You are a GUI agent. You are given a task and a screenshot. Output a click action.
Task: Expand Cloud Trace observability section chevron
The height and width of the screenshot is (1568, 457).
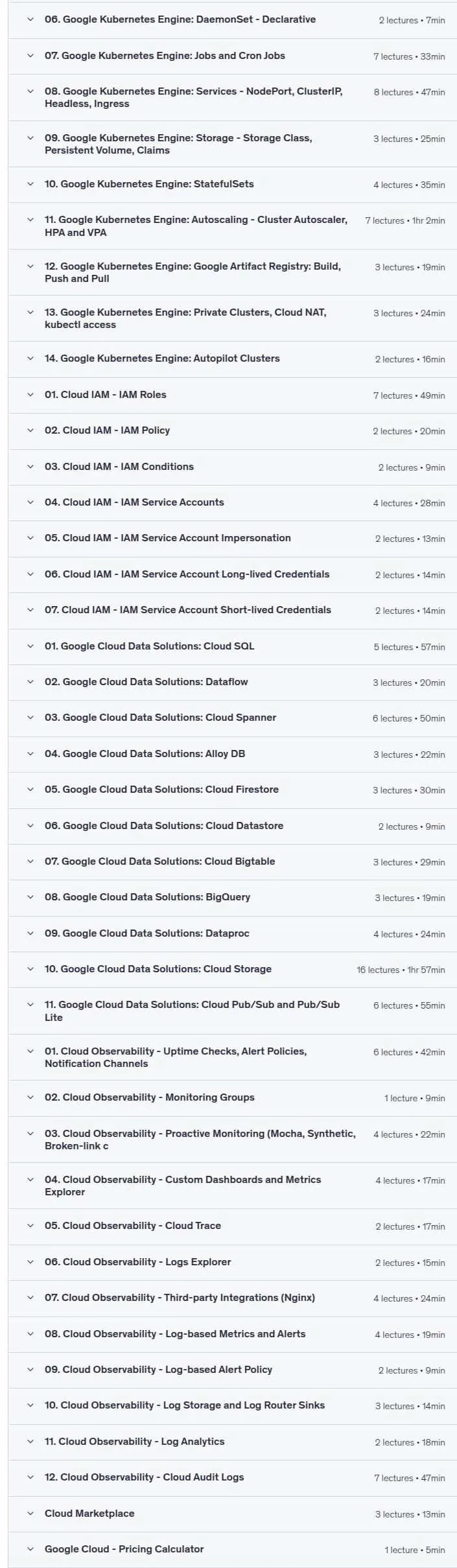click(x=30, y=1226)
